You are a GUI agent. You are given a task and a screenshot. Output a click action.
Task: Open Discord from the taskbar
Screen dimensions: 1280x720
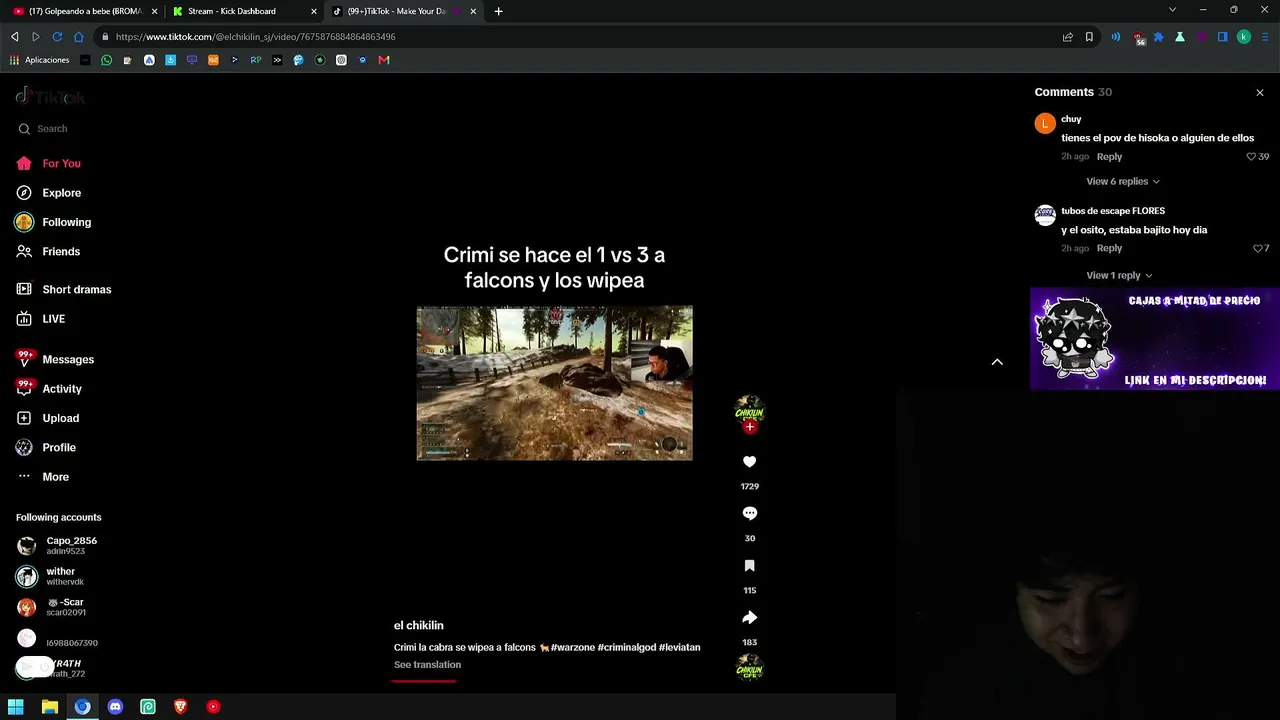point(115,707)
